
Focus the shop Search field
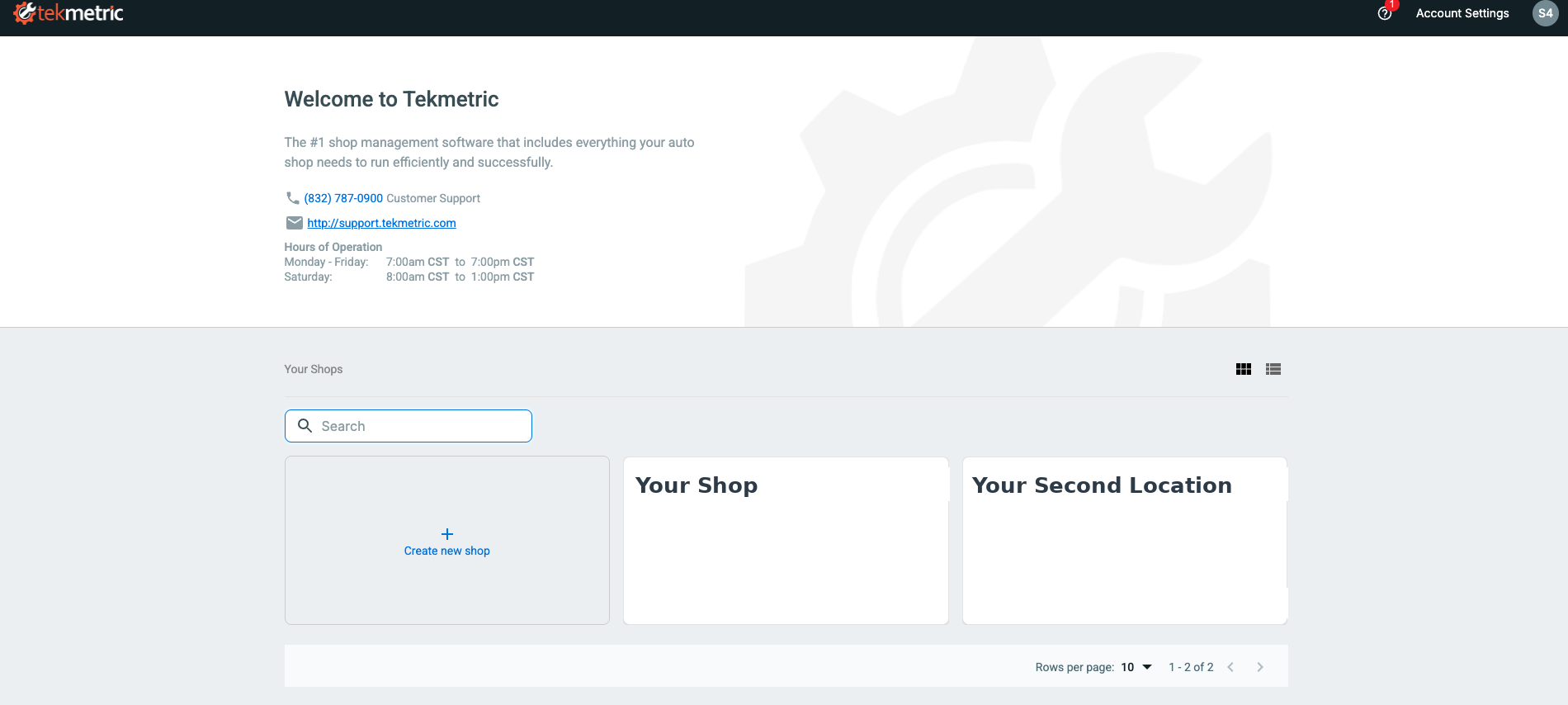tap(409, 426)
